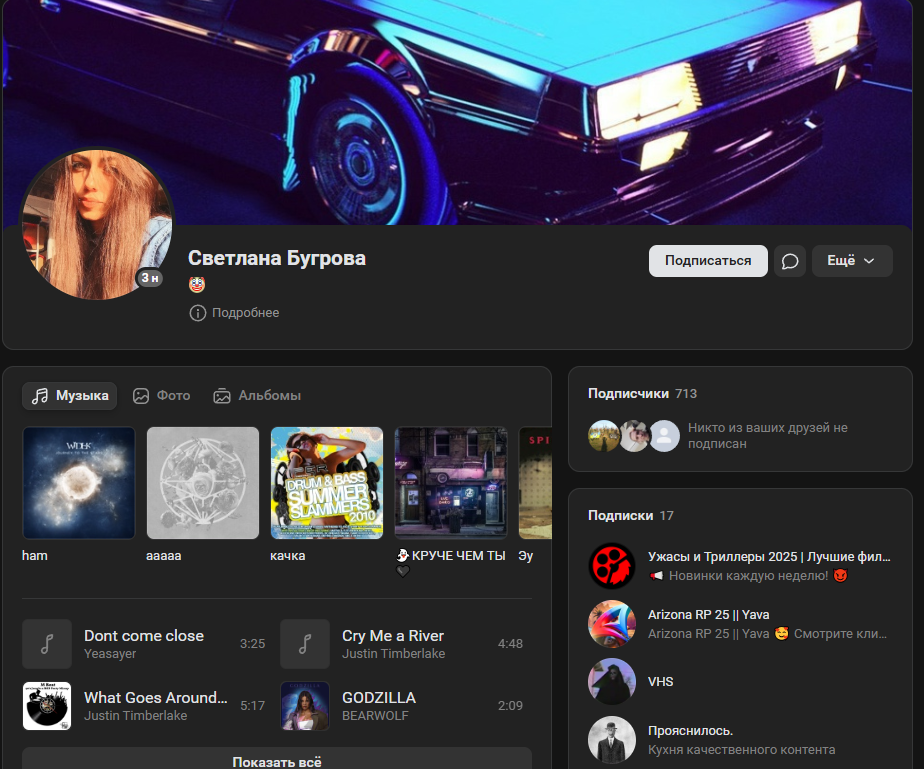924x769 pixels.
Task: Click the 'ham' playlist title
Action: click(35, 556)
